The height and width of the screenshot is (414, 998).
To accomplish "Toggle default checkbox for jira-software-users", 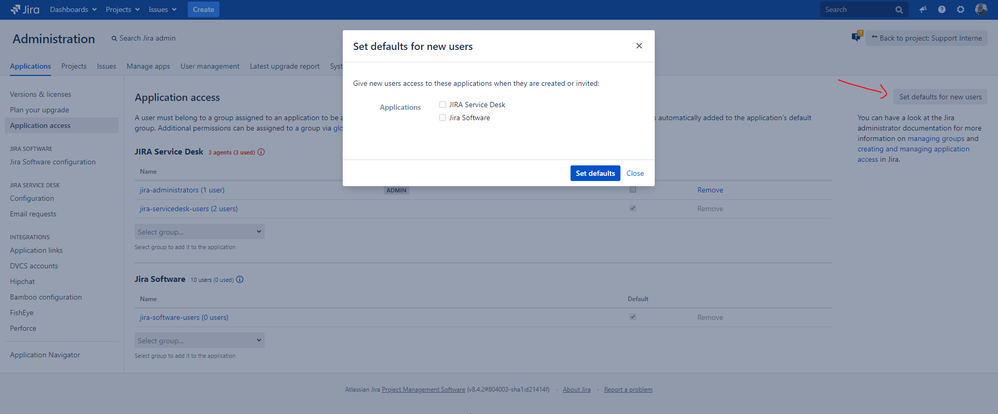I will coord(633,317).
